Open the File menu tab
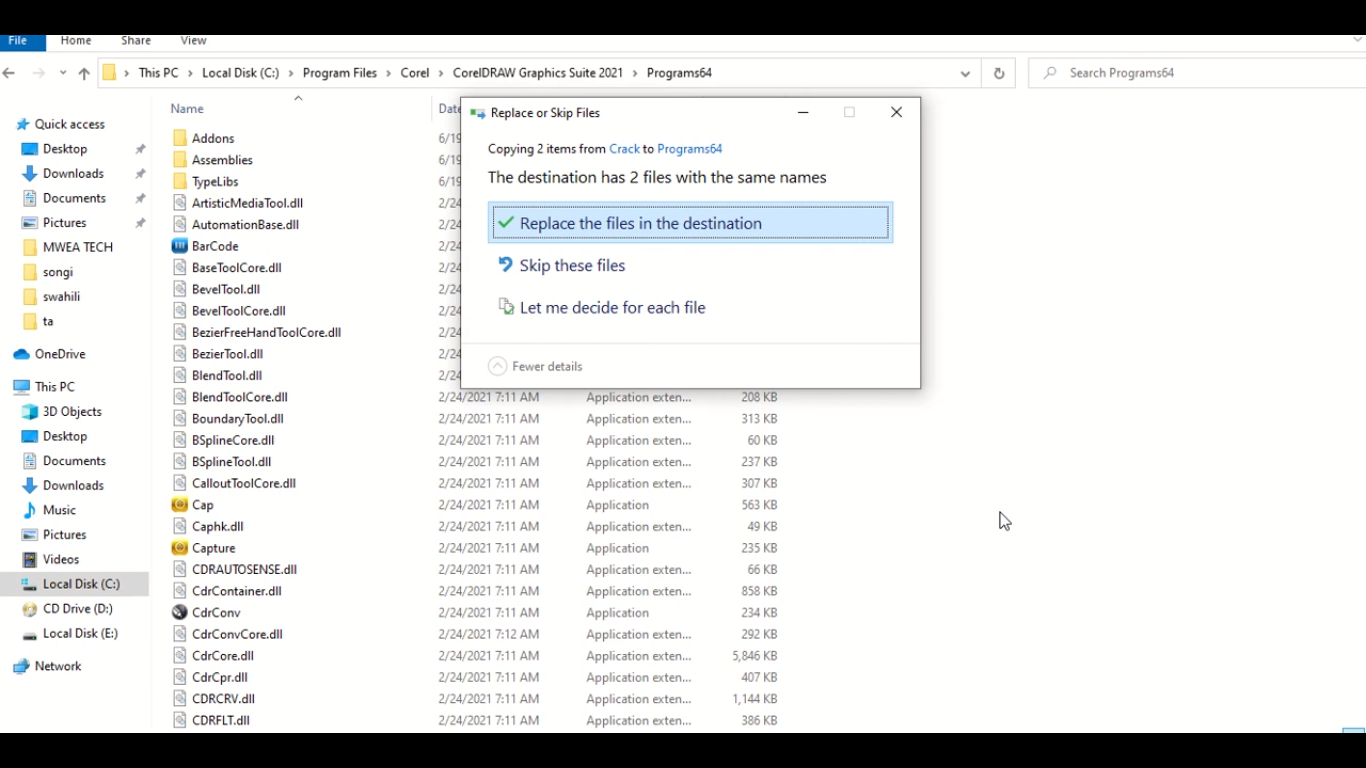This screenshot has height=768, width=1366. [18, 41]
